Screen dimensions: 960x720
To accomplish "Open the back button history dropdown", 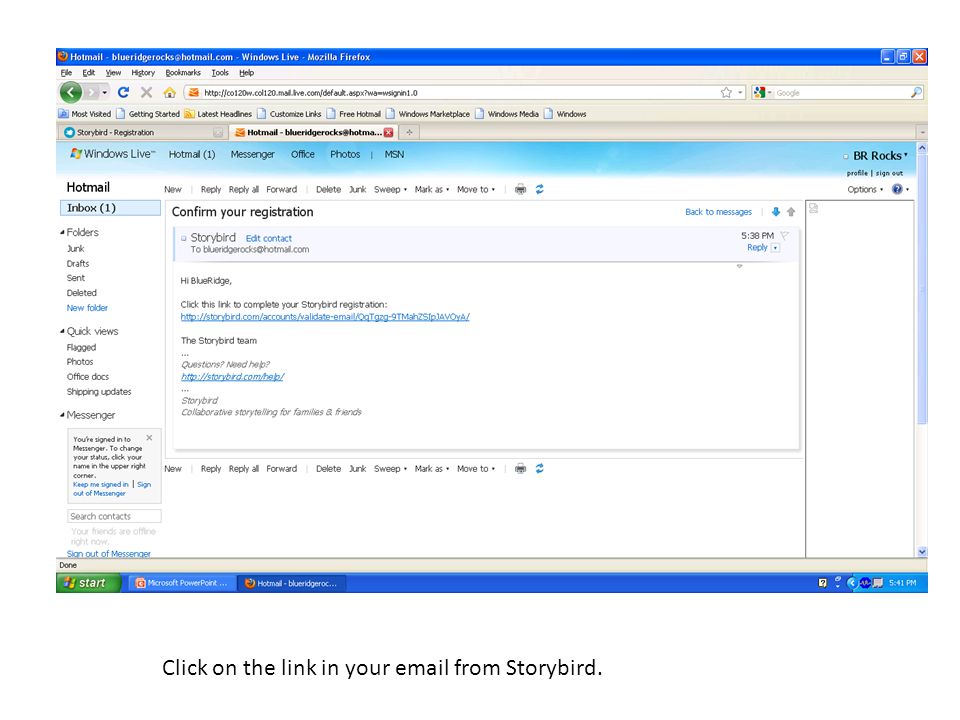I will tap(105, 92).
